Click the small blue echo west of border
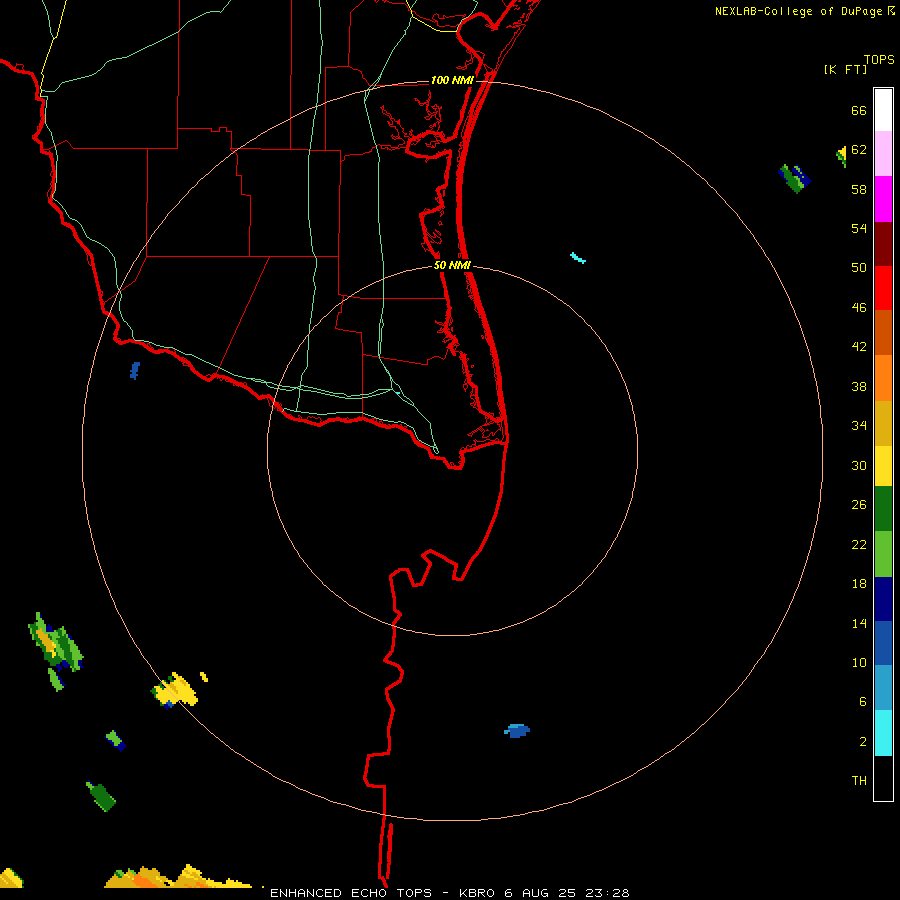This screenshot has width=900, height=900. 135,371
